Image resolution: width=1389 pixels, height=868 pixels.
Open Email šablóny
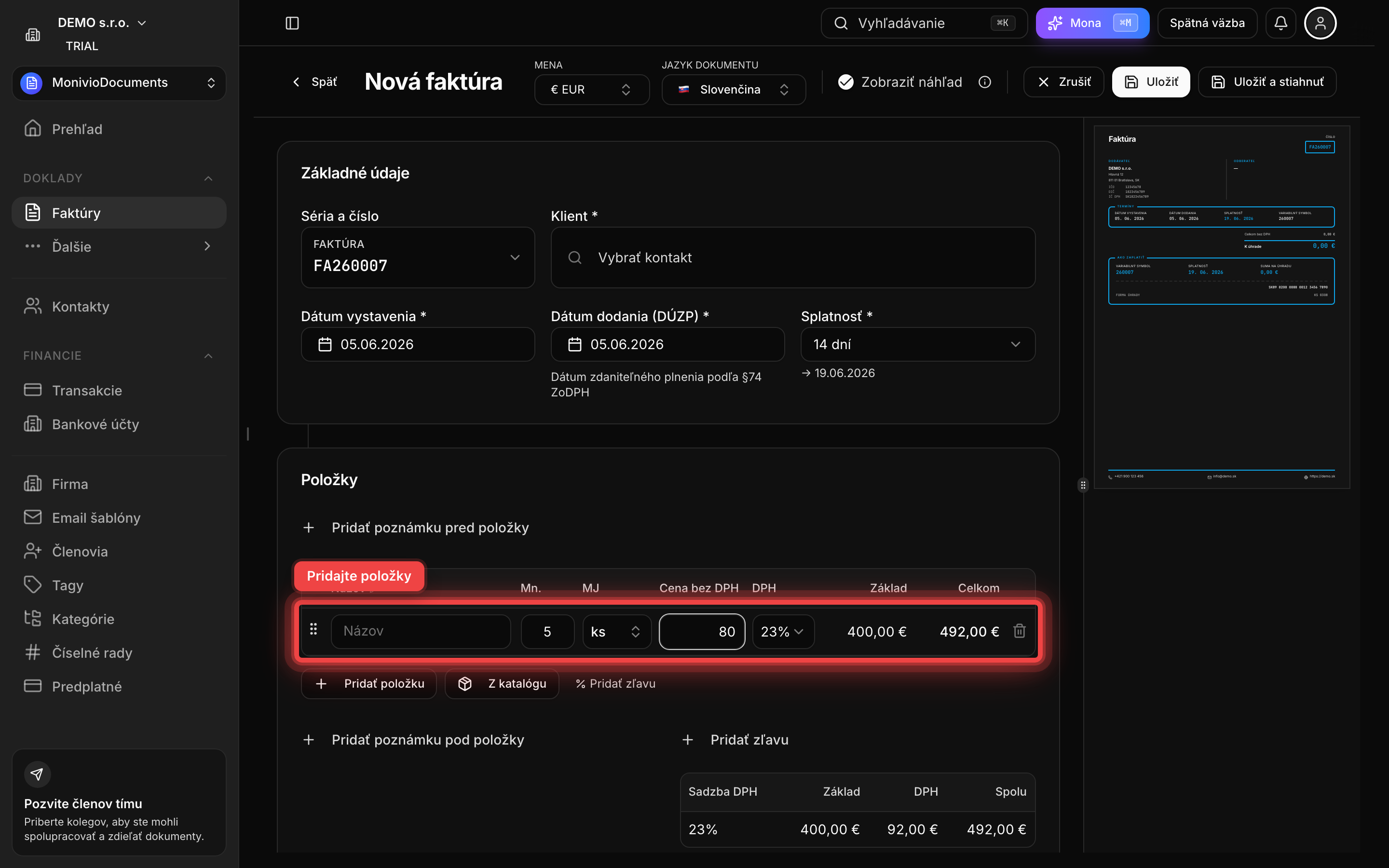(x=119, y=518)
